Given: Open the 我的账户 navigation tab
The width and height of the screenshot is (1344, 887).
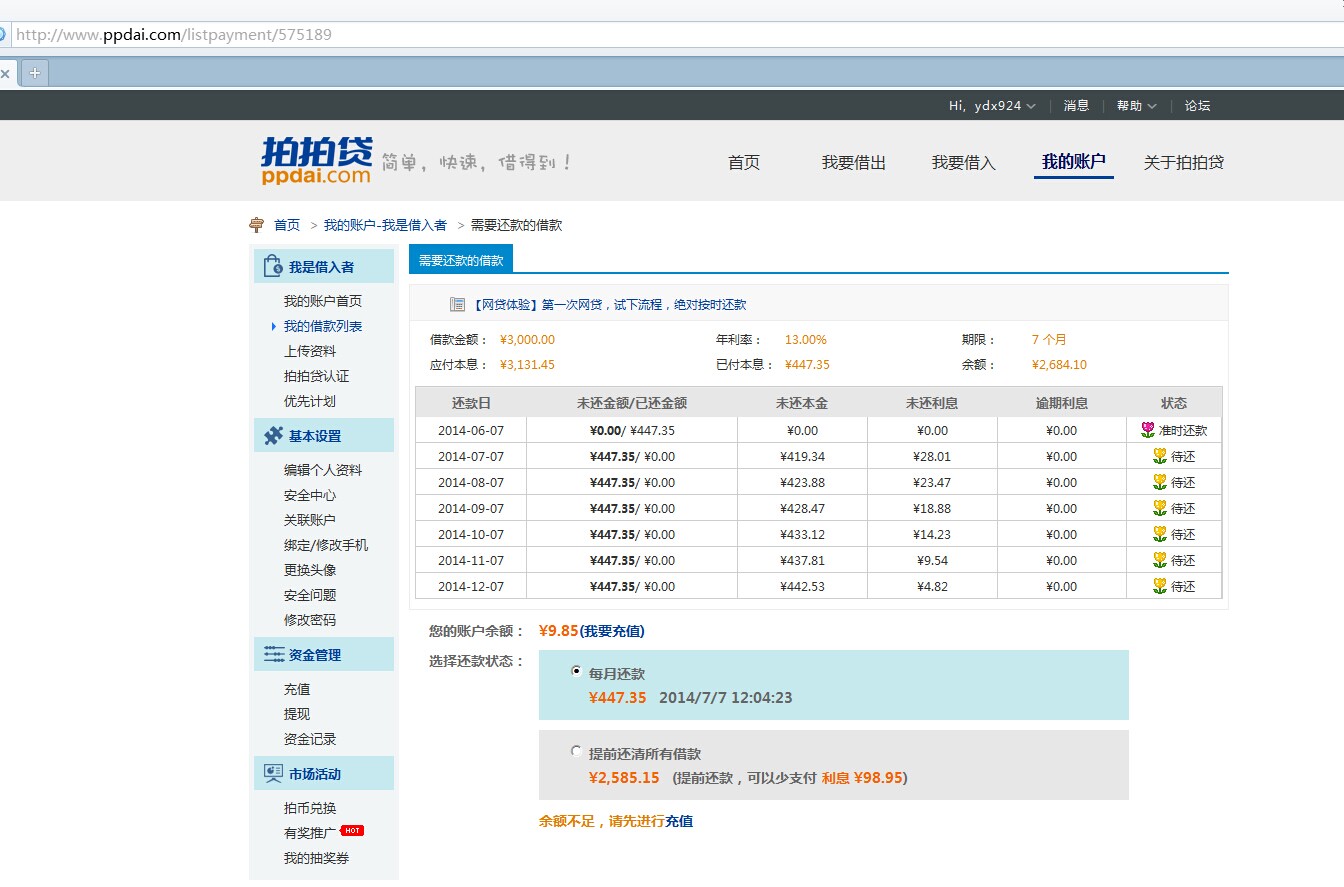Looking at the screenshot, I should tap(1073, 162).
